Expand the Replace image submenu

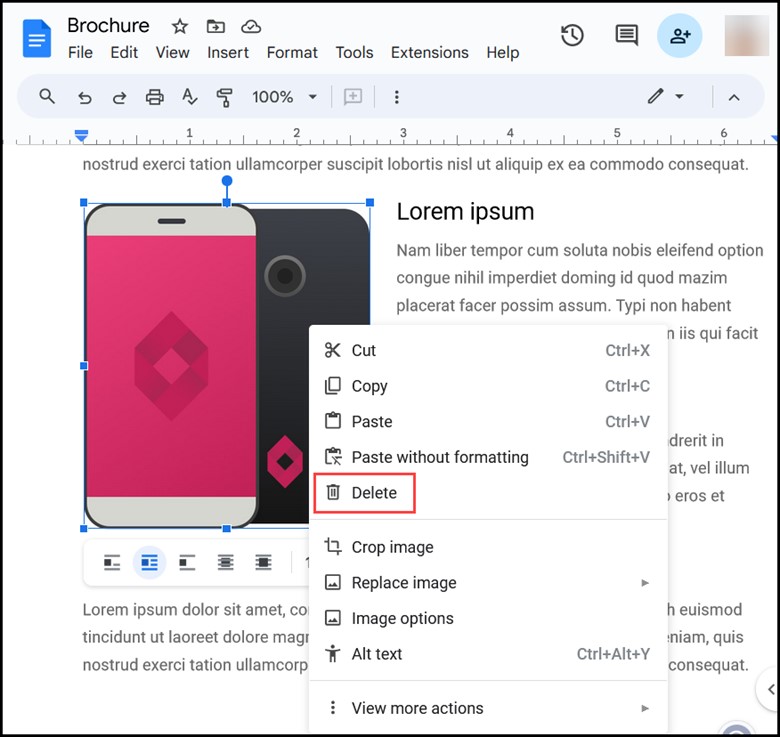(488, 583)
